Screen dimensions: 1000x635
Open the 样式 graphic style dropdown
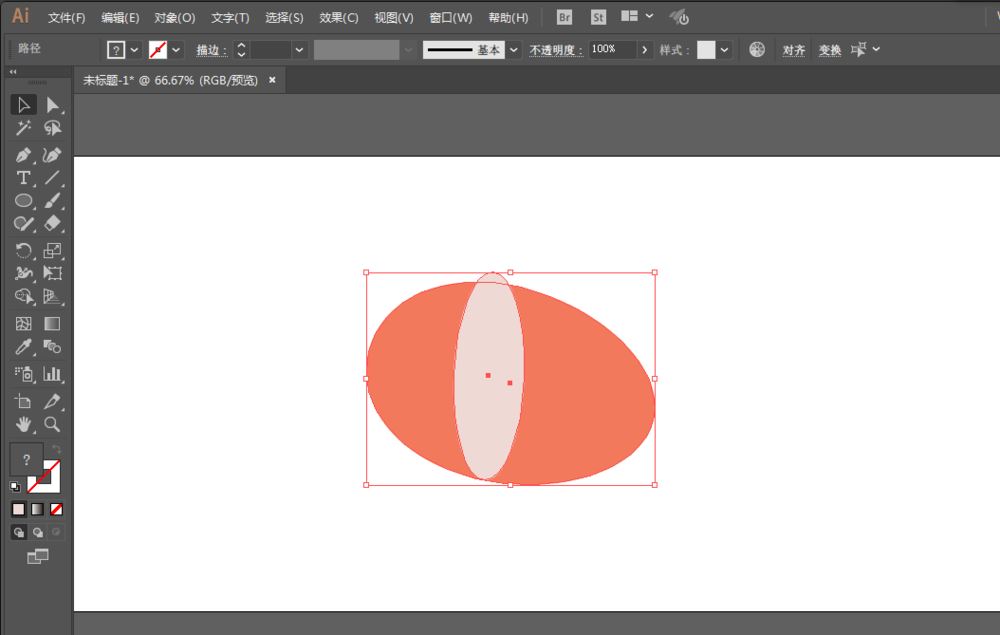click(724, 50)
